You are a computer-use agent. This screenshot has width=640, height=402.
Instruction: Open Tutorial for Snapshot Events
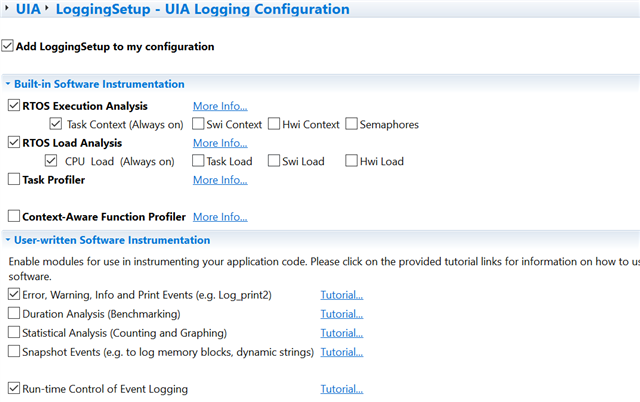[341, 352]
